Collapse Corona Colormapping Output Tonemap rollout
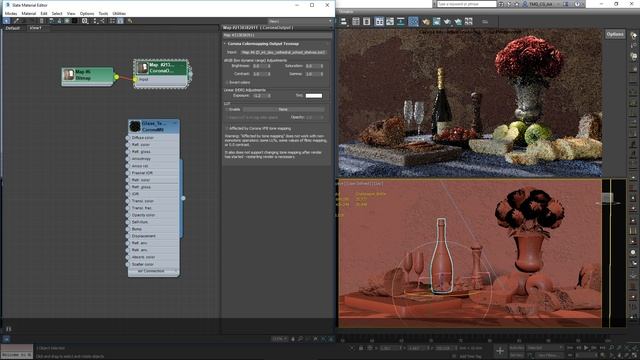 click(263, 44)
